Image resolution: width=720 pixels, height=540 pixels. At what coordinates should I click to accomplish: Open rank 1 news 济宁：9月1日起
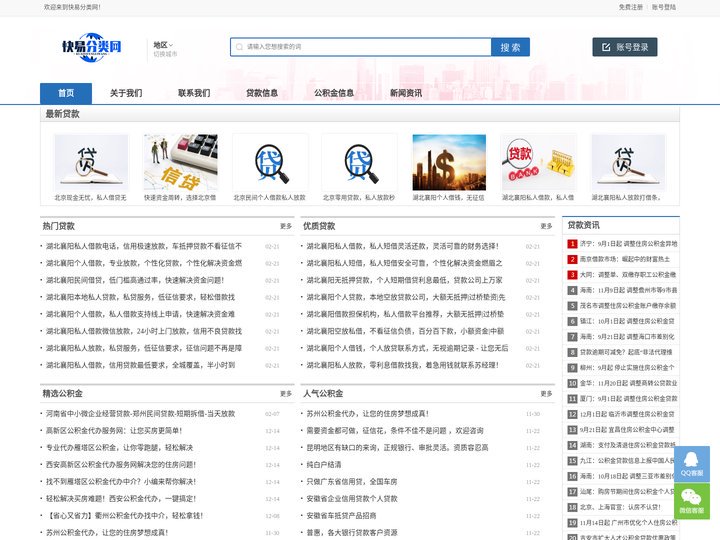click(628, 244)
